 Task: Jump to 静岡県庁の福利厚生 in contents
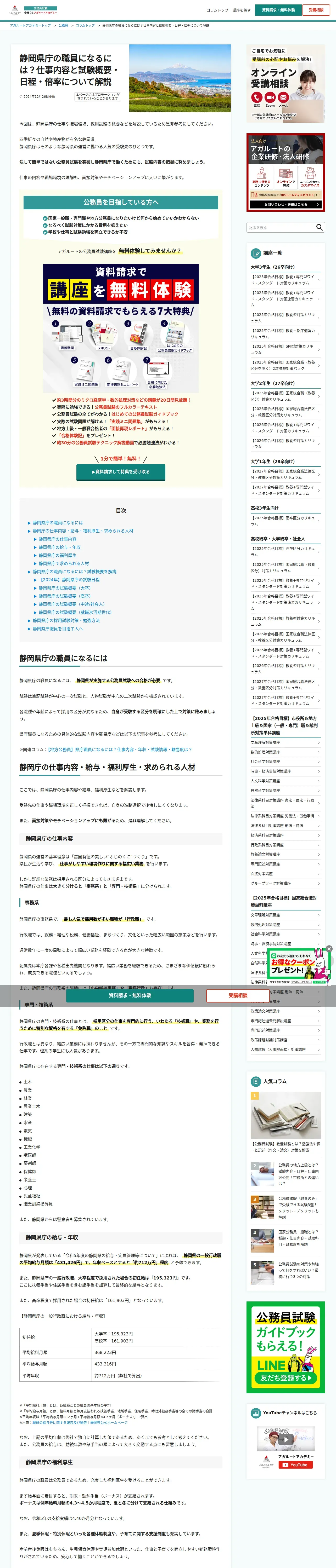pos(58,555)
